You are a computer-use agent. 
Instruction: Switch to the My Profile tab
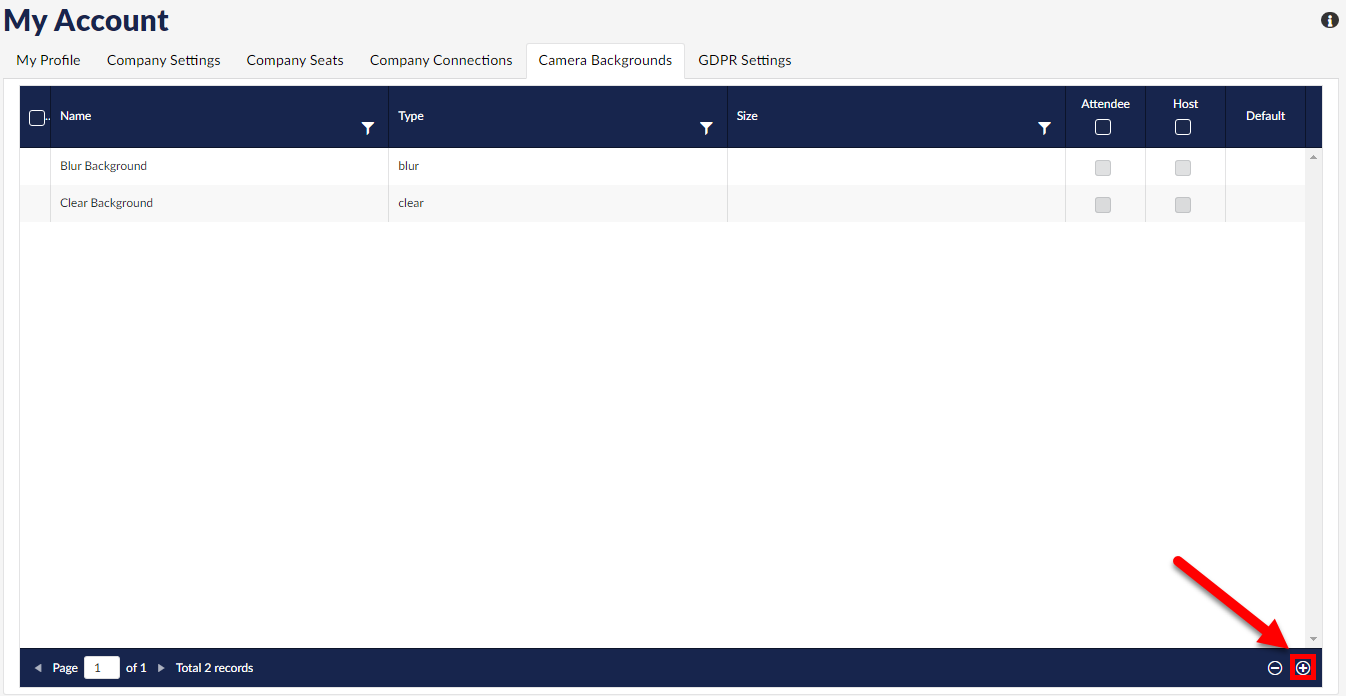point(48,60)
